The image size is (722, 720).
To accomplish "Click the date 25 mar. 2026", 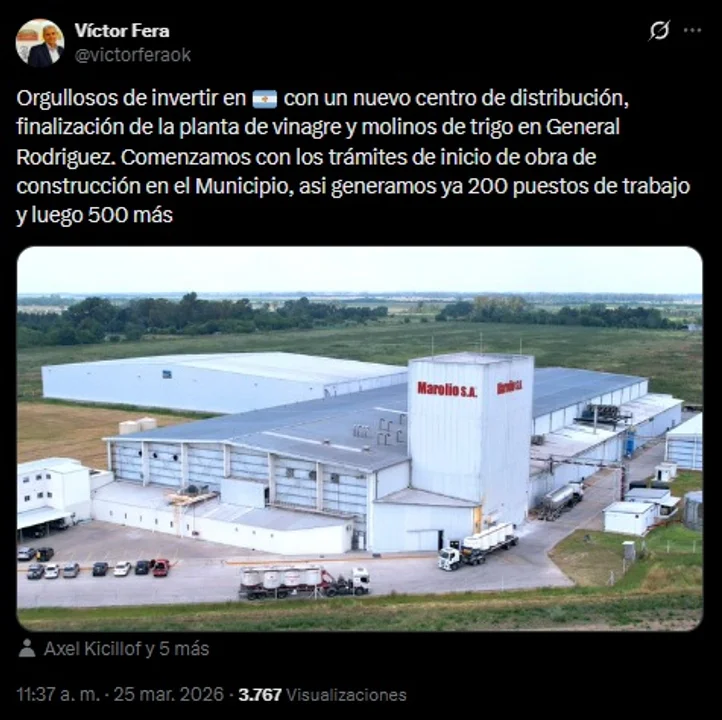I will pyautogui.click(x=169, y=694).
